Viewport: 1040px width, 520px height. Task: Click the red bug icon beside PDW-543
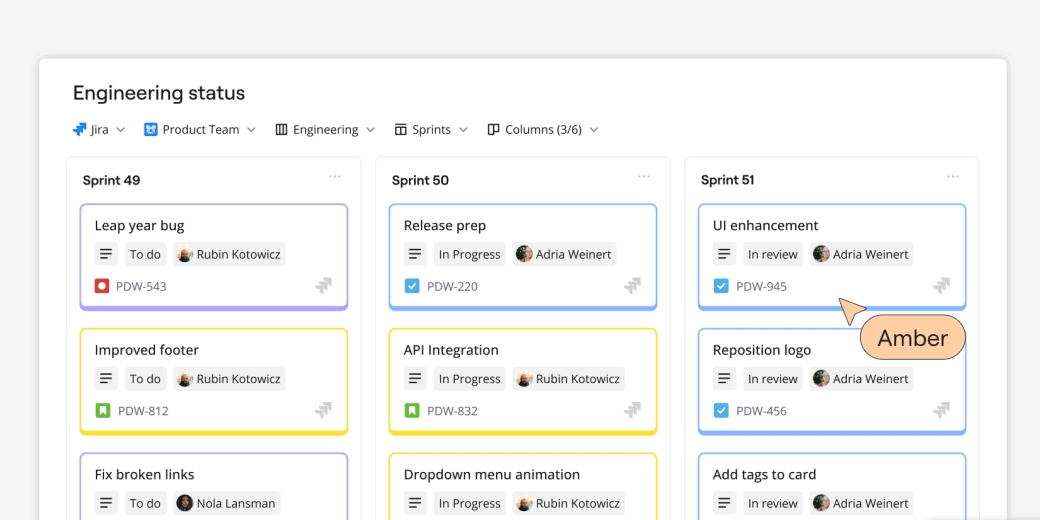click(102, 286)
